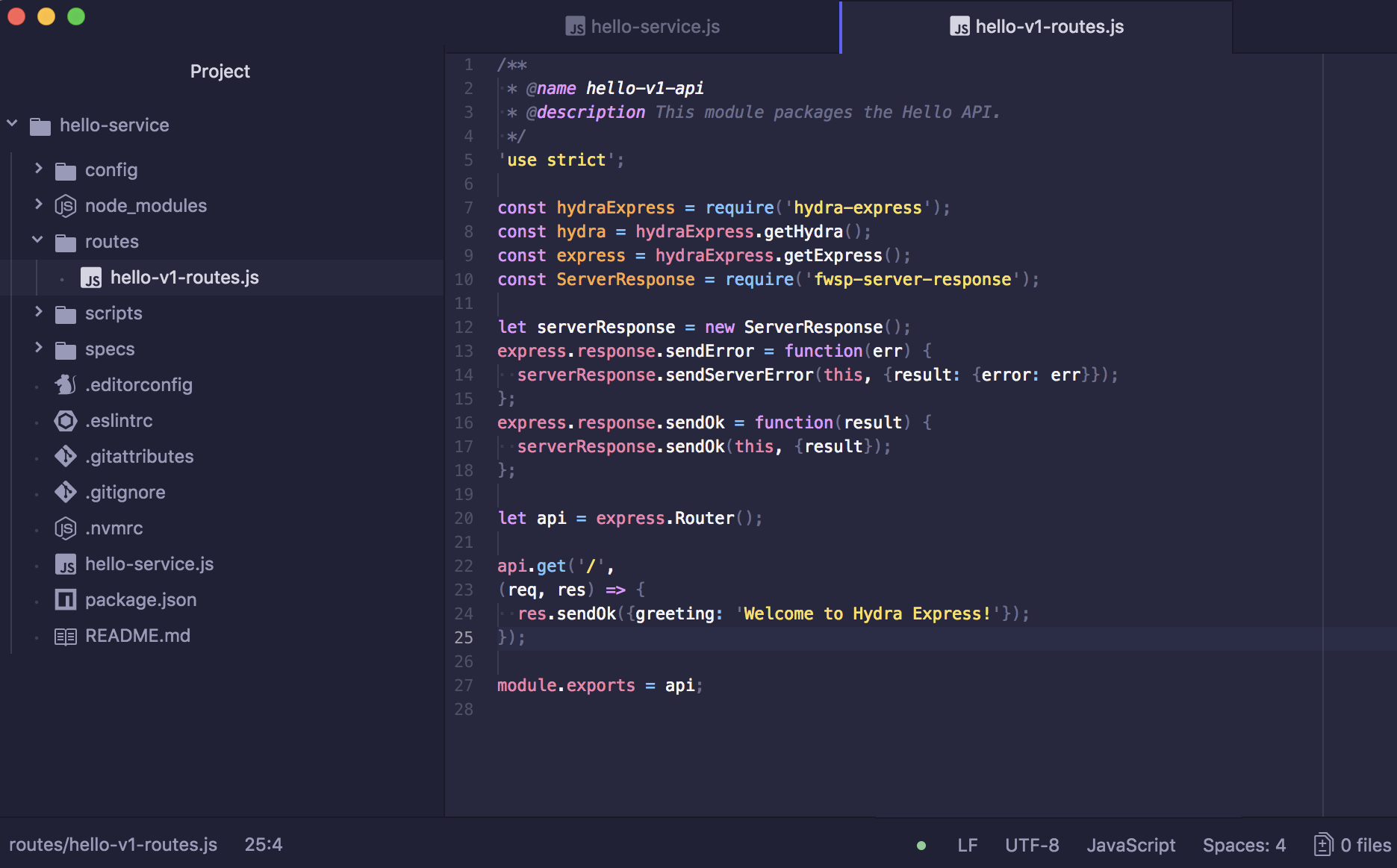Image resolution: width=1397 pixels, height=868 pixels.
Task: Click the scripts folder icon
Action: point(66,314)
